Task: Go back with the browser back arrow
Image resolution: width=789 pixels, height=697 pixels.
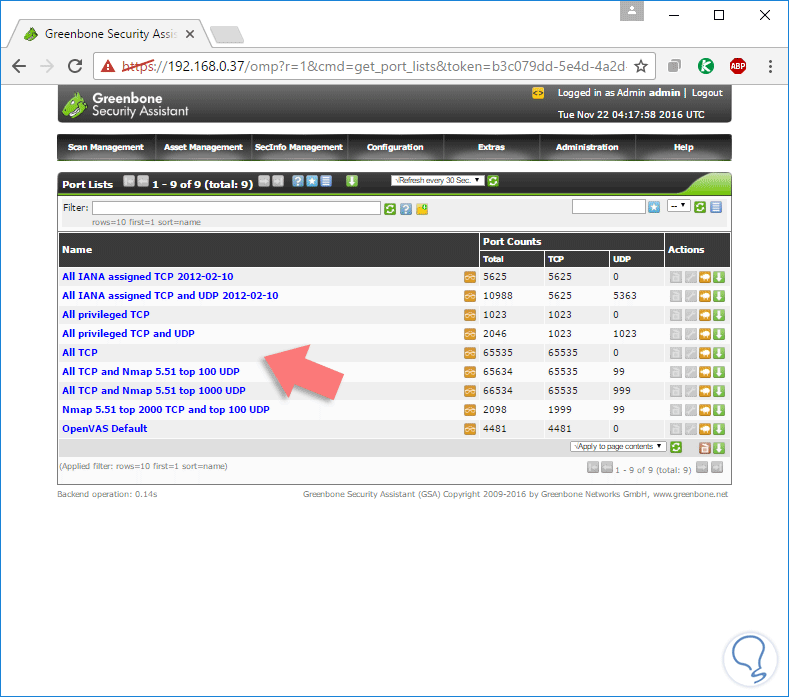Action: (19, 66)
